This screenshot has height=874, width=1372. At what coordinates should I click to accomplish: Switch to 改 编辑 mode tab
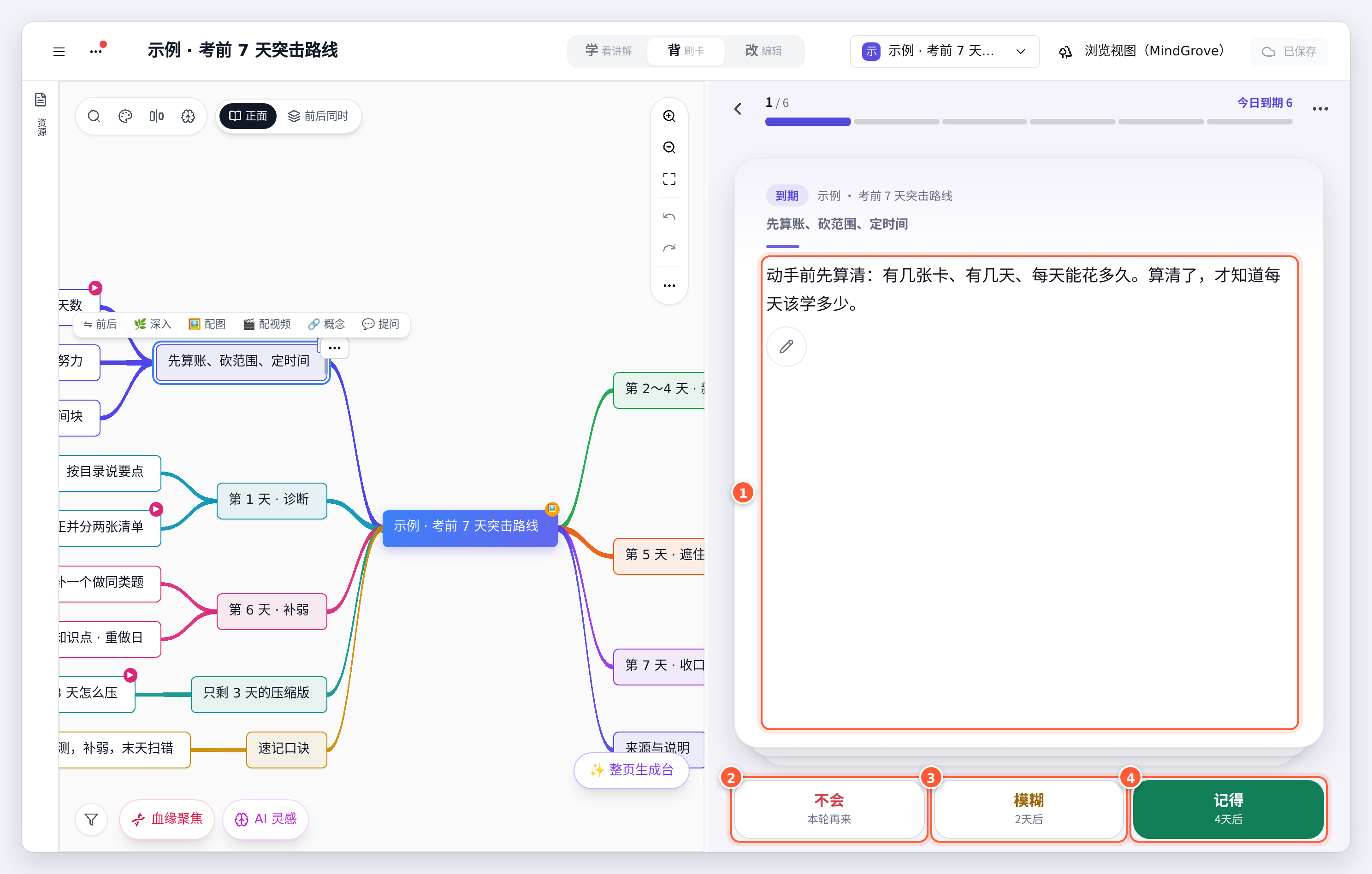(763, 51)
